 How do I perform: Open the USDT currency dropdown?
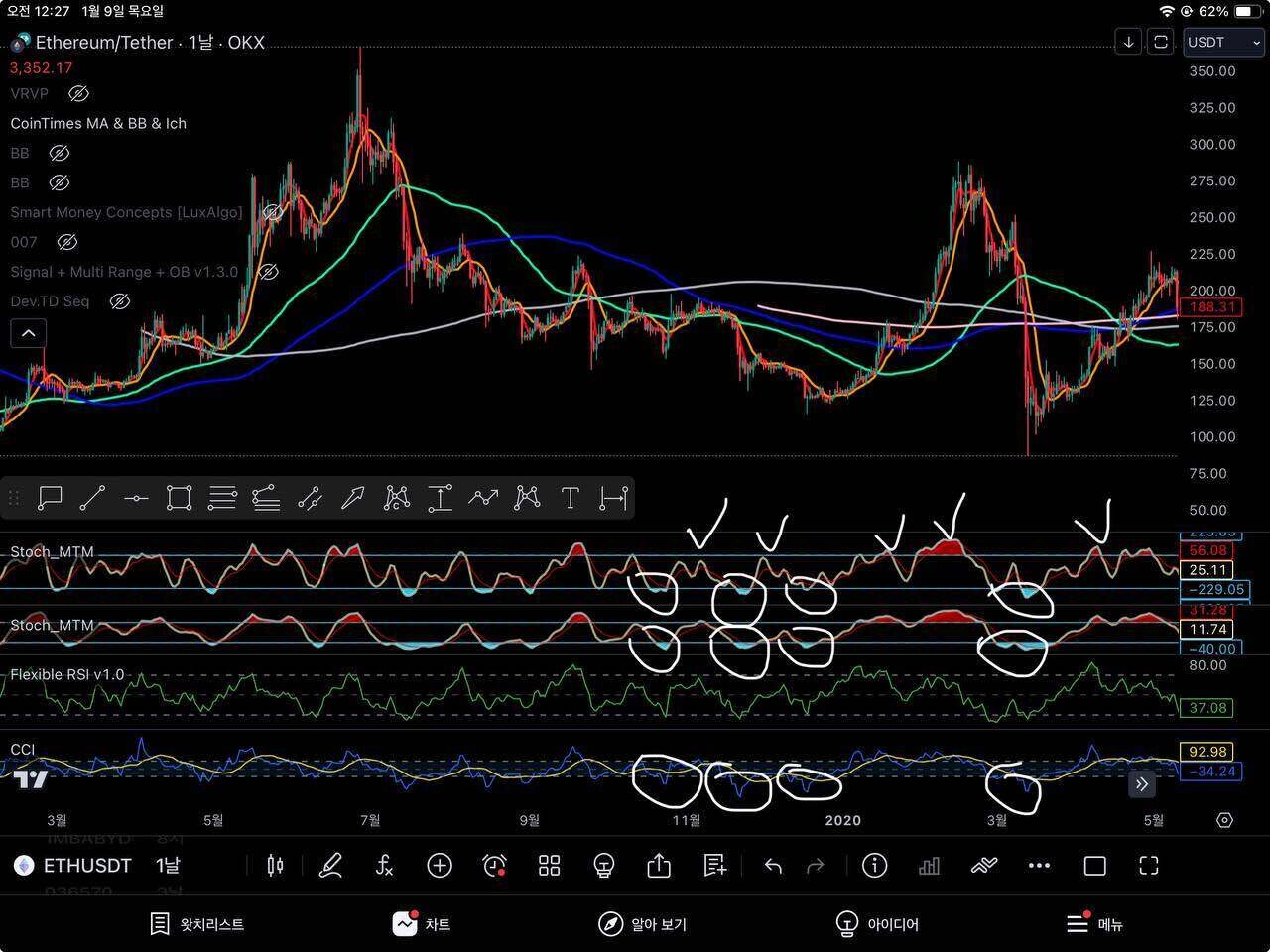pyautogui.click(x=1223, y=42)
